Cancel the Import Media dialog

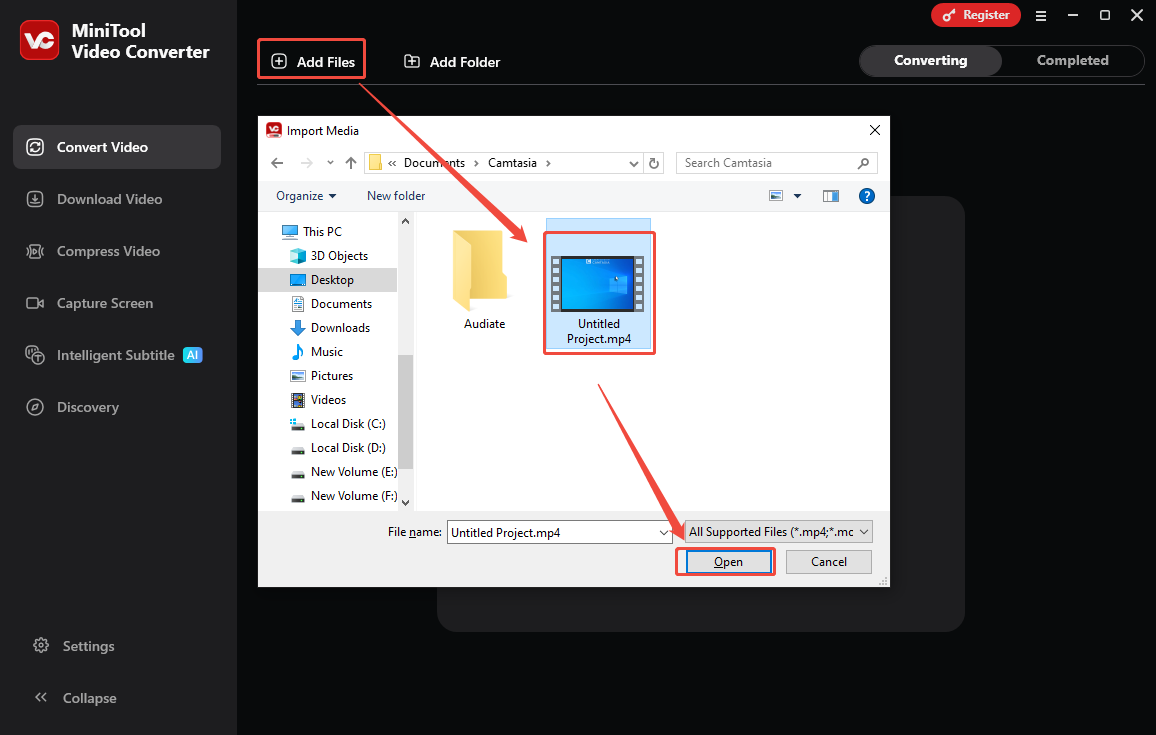click(x=828, y=561)
